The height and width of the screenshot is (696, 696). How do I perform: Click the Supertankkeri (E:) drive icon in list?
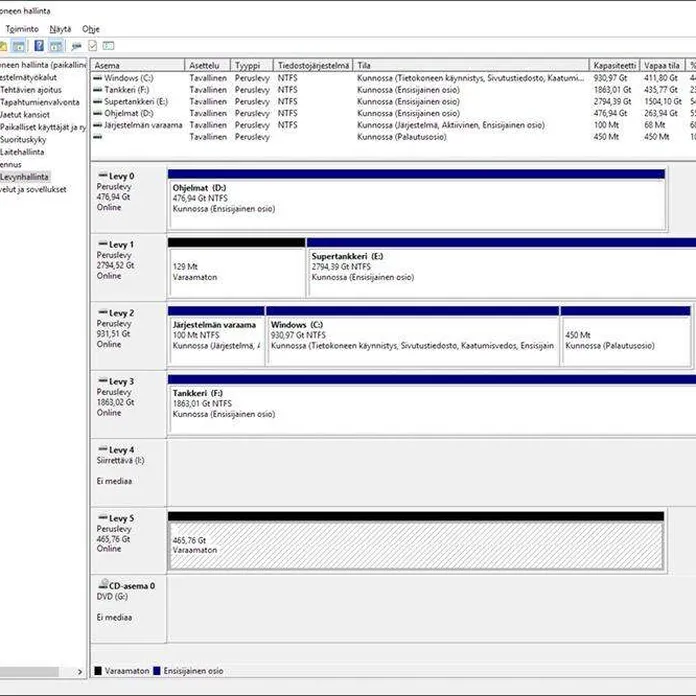click(98, 102)
